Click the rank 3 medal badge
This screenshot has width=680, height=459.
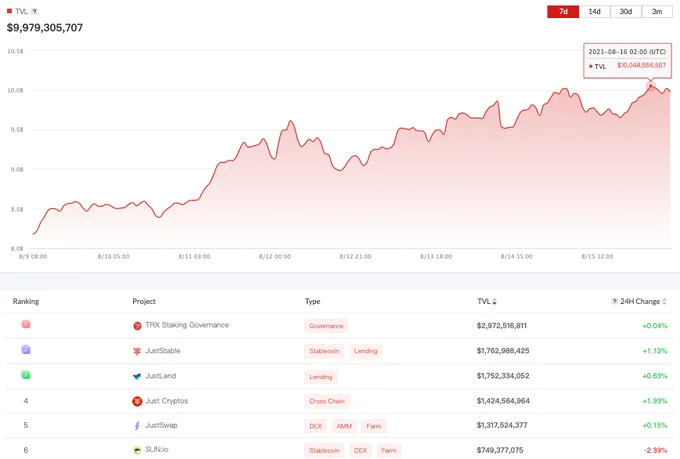[26, 374]
